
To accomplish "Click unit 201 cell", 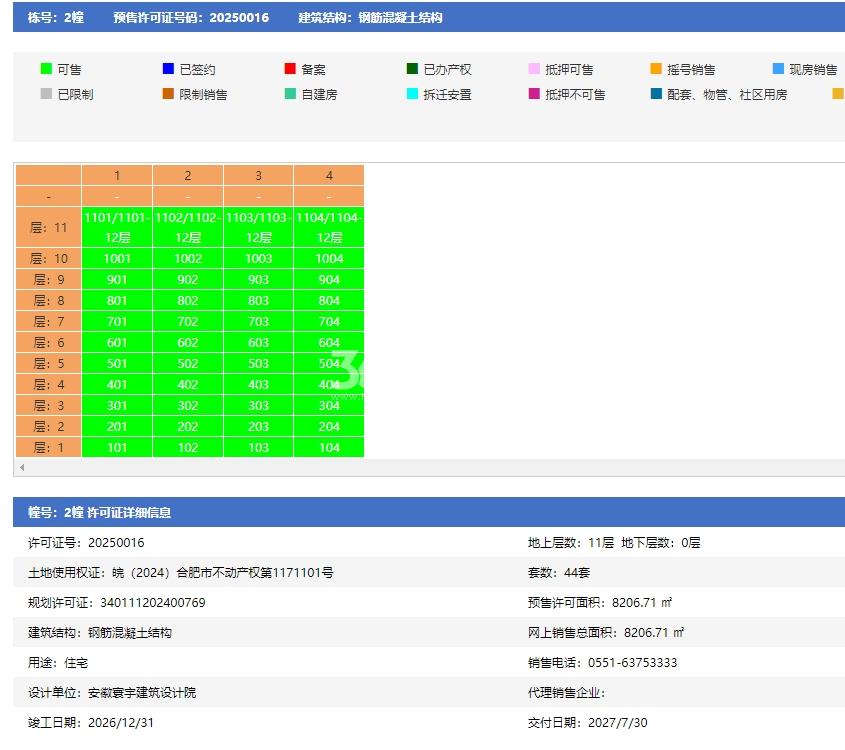I will click(117, 427).
